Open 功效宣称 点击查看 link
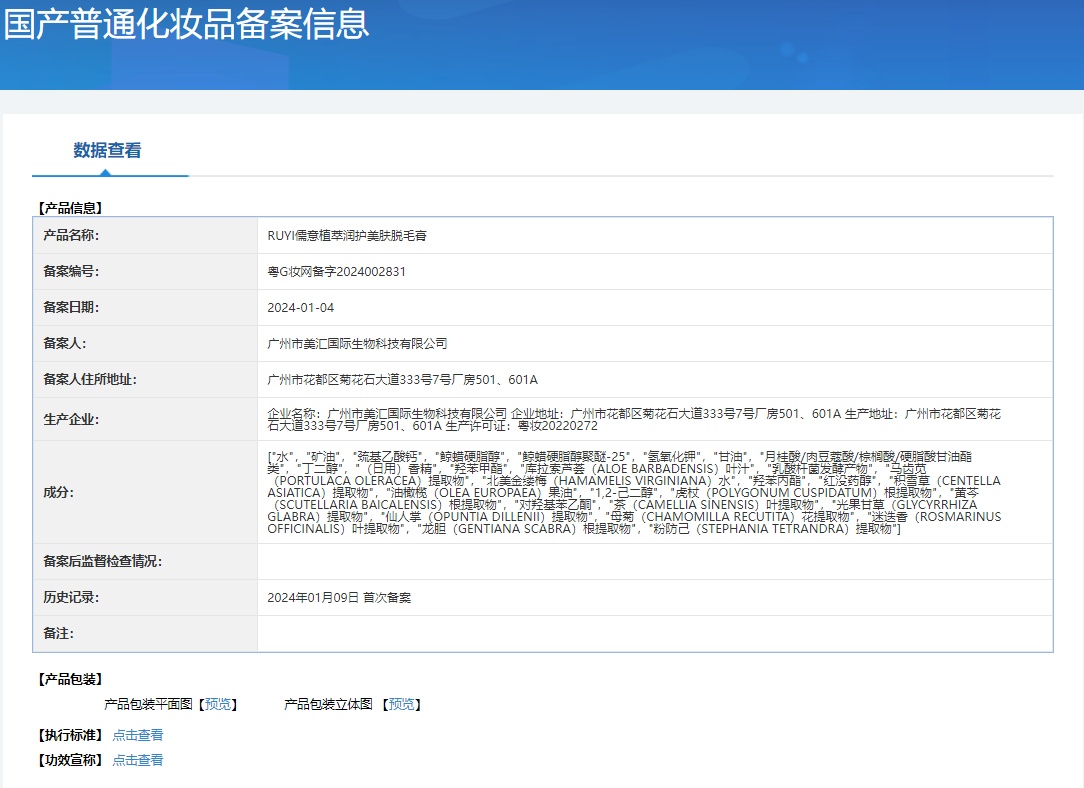 (x=138, y=760)
